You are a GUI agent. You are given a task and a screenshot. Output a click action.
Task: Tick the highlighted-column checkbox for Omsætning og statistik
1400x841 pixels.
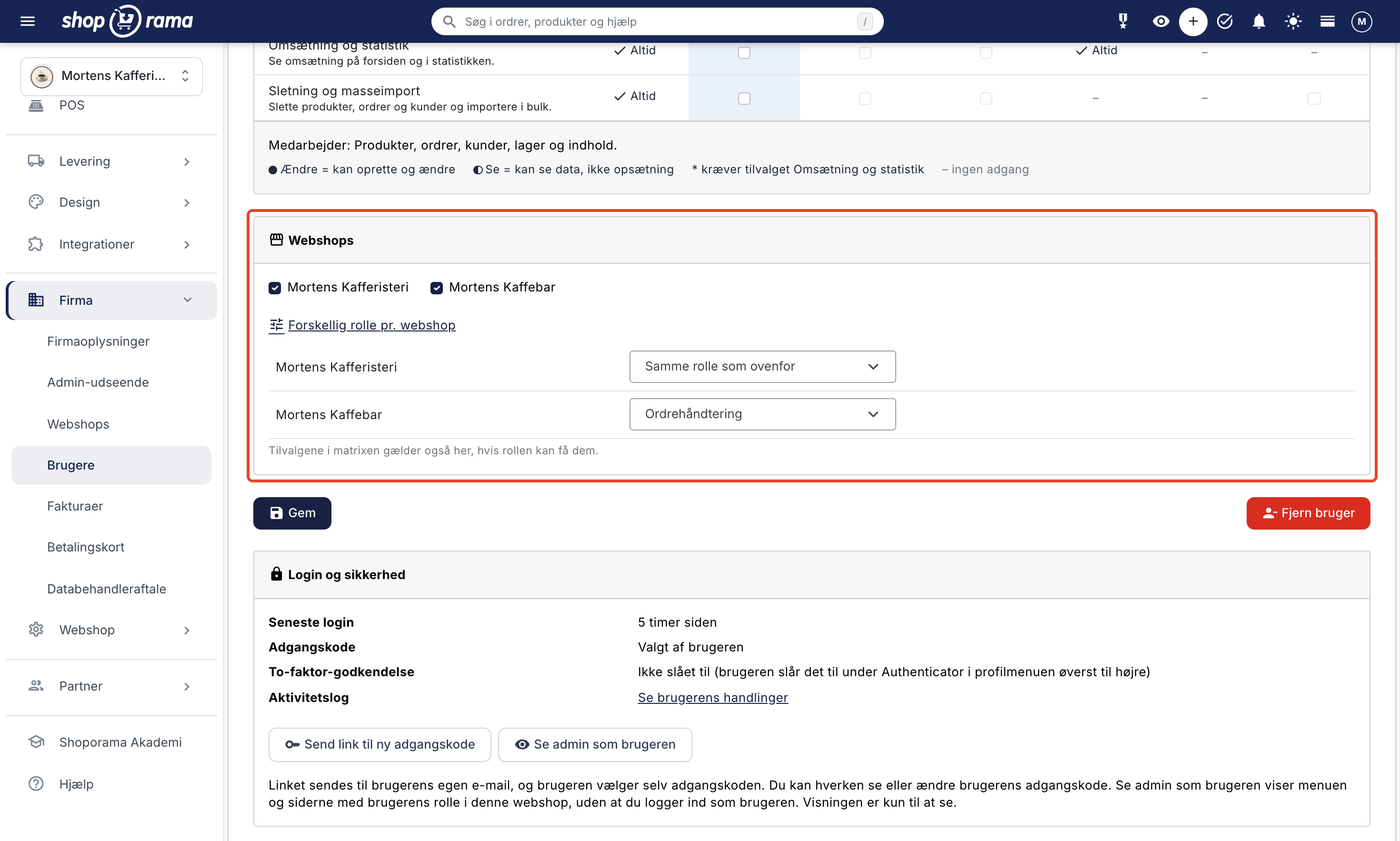(744, 52)
